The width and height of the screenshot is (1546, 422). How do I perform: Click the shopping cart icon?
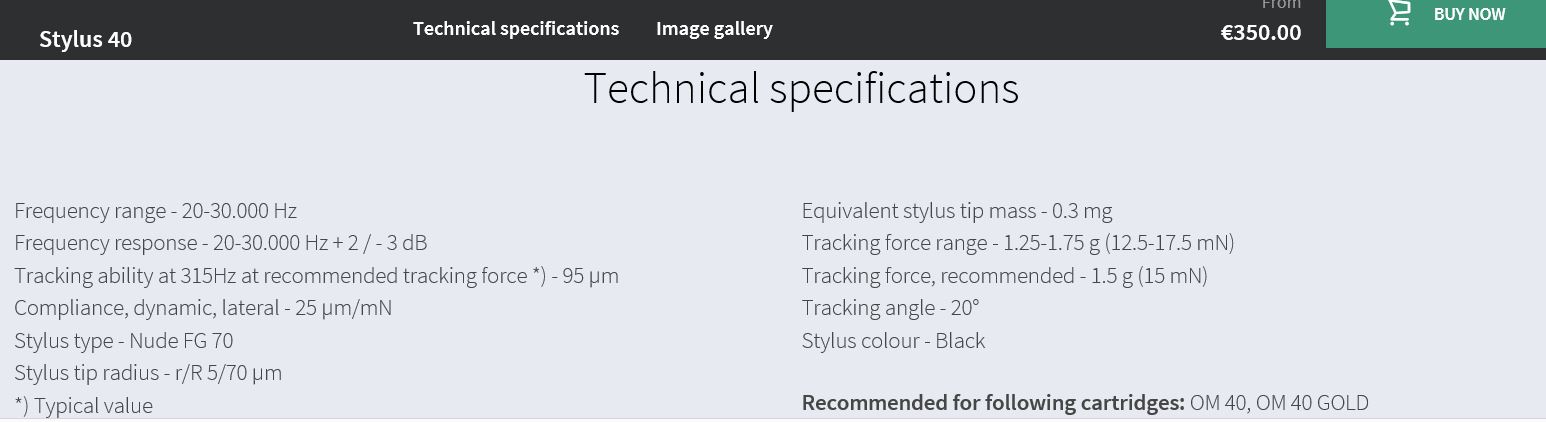click(x=1399, y=13)
